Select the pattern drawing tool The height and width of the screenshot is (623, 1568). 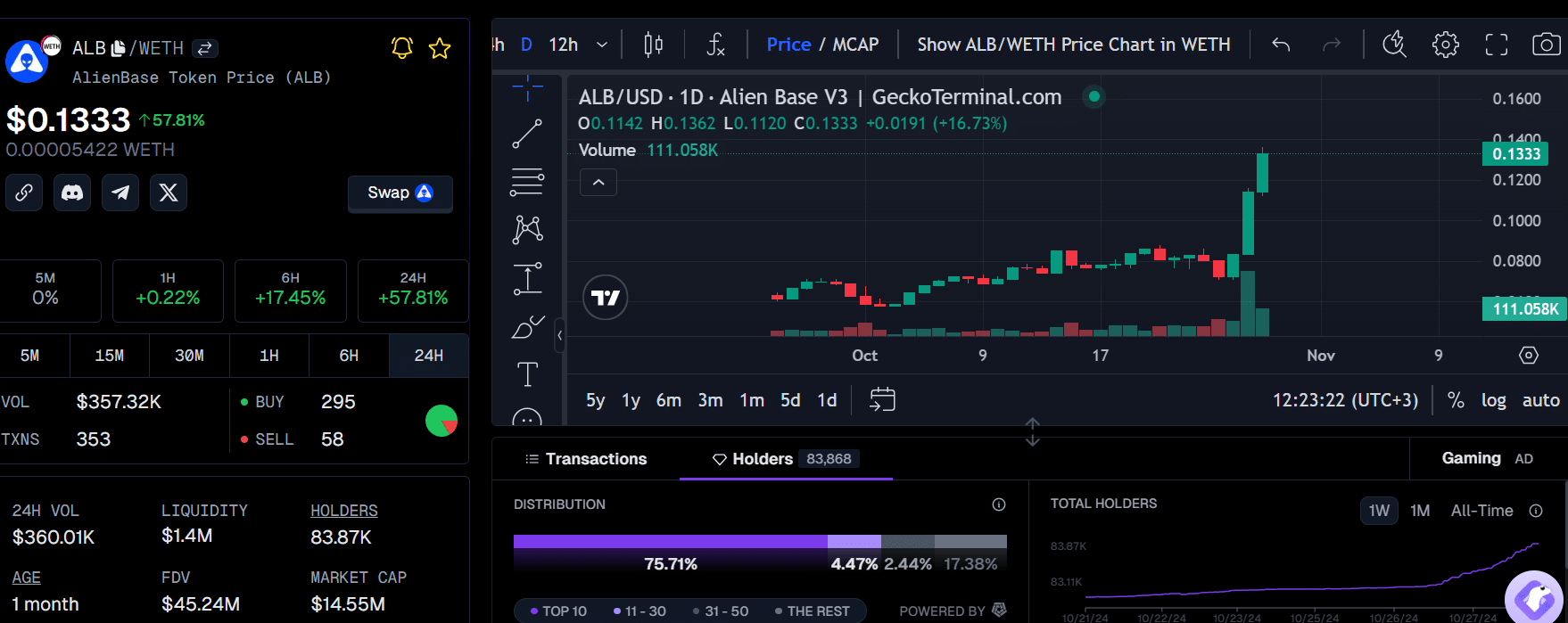pos(528,229)
